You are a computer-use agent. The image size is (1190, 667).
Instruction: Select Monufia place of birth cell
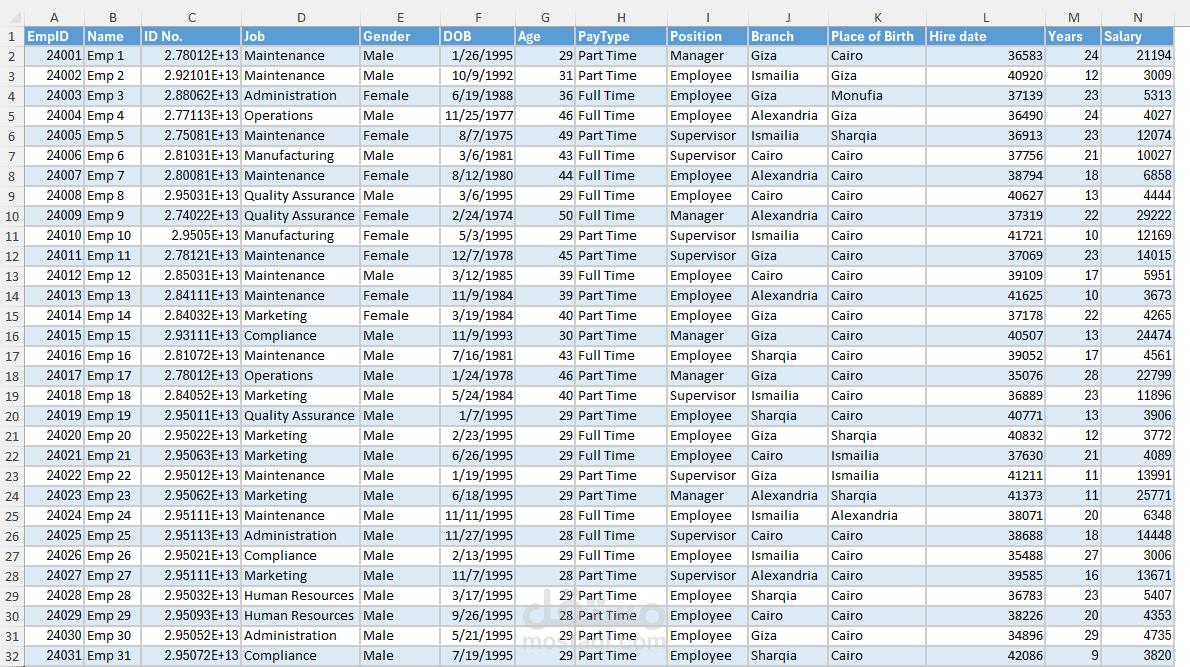coord(877,96)
